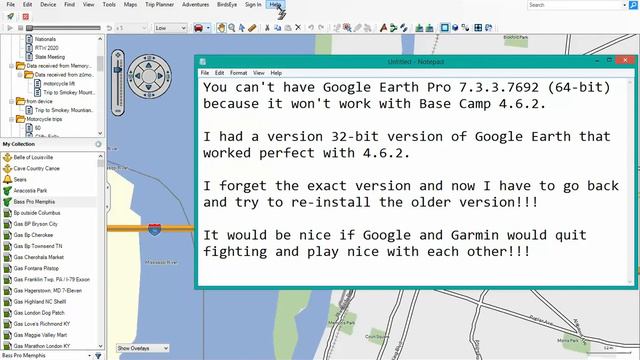Collapse the 'Motorcycle trips' folder
Screen dimensions: 640x360
(x=12, y=119)
